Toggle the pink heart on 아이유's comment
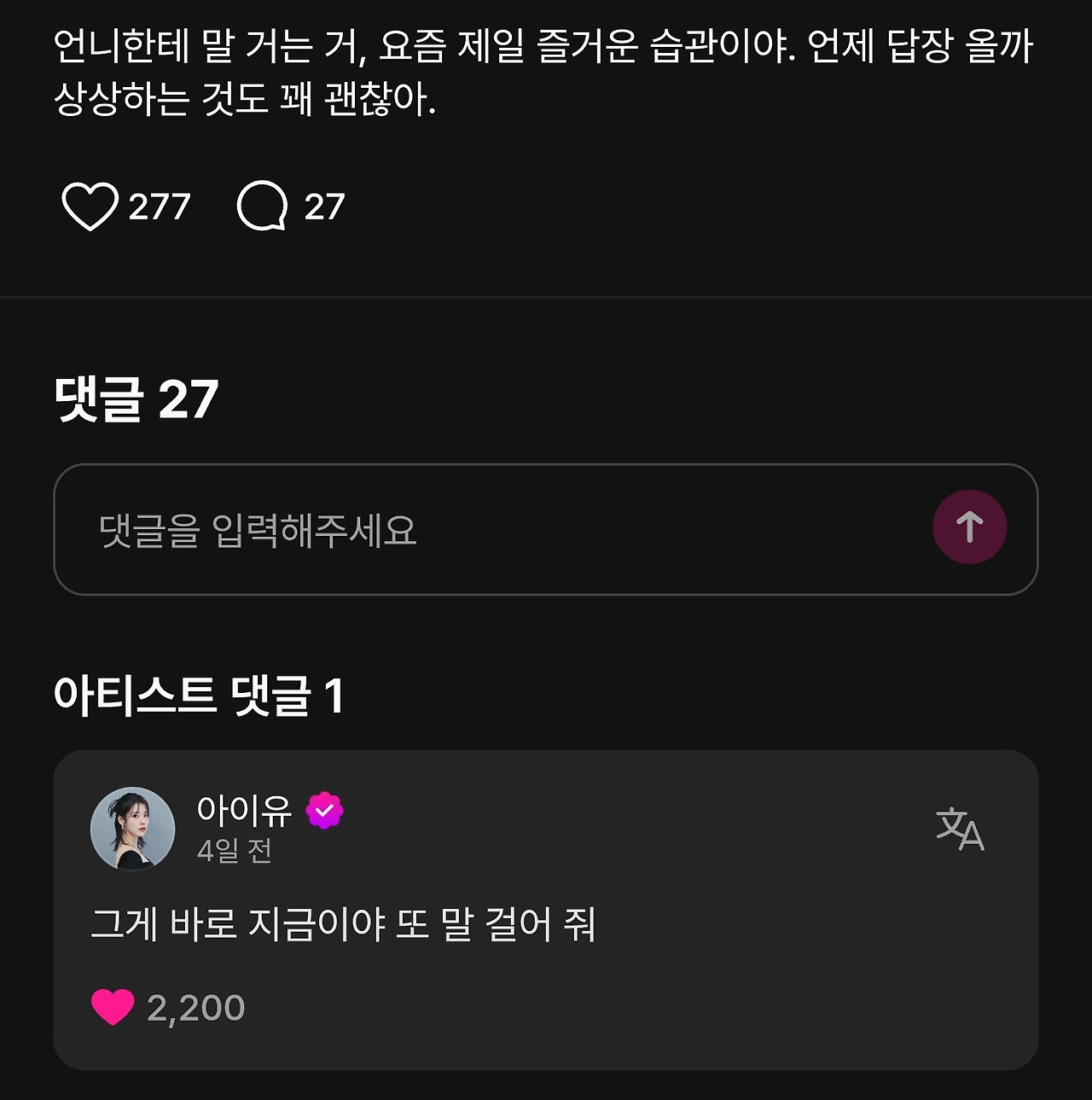Viewport: 1092px width, 1100px height. tap(113, 1008)
